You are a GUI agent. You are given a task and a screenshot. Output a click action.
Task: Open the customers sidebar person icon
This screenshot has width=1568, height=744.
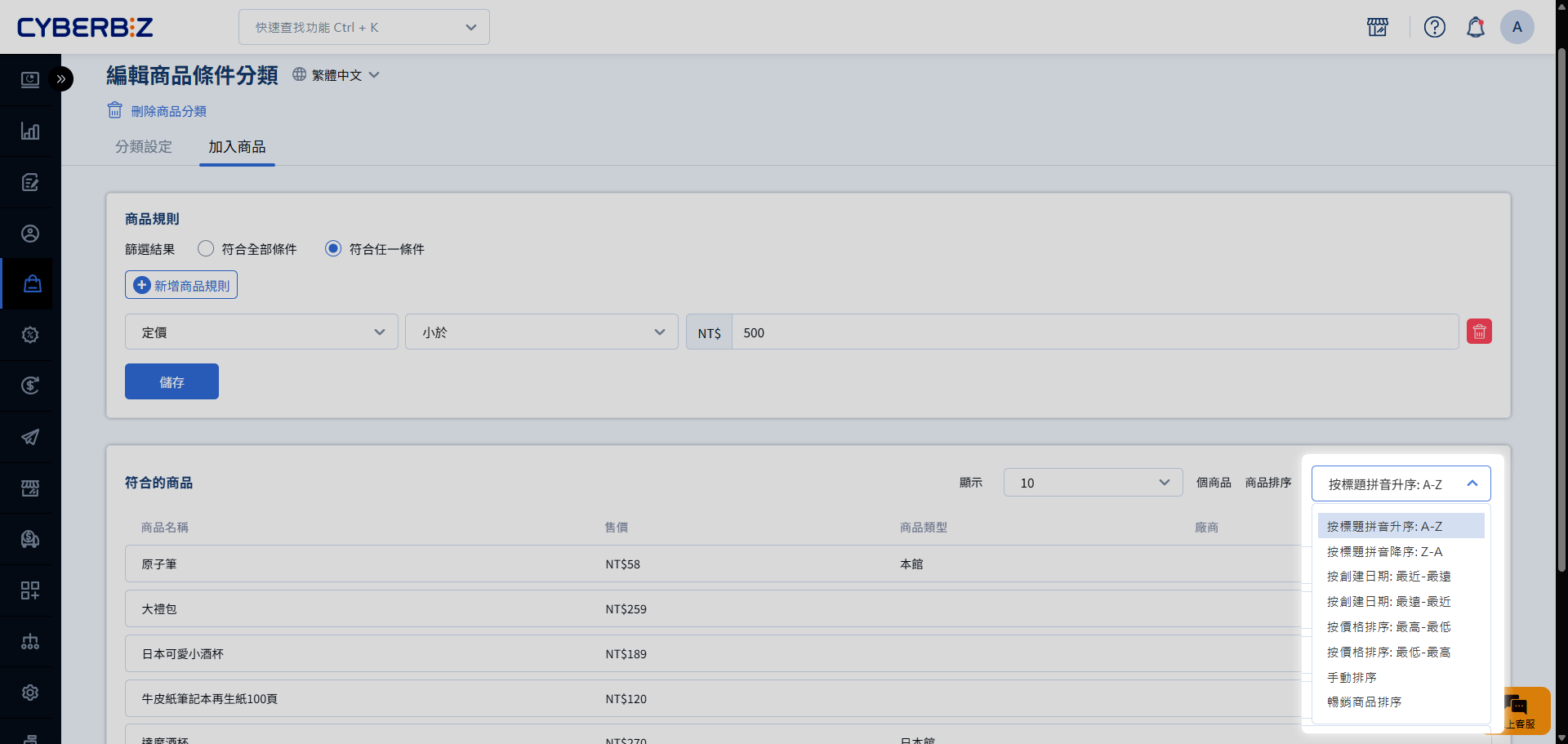30,234
